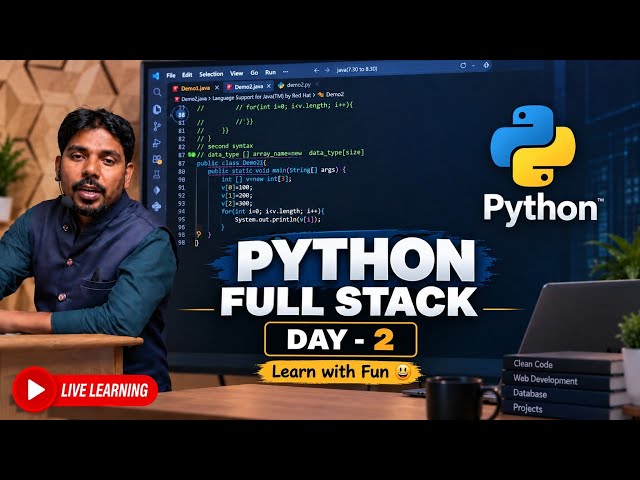The height and width of the screenshot is (480, 640).
Task: Open the Source Control branch icon
Action: 157,126
